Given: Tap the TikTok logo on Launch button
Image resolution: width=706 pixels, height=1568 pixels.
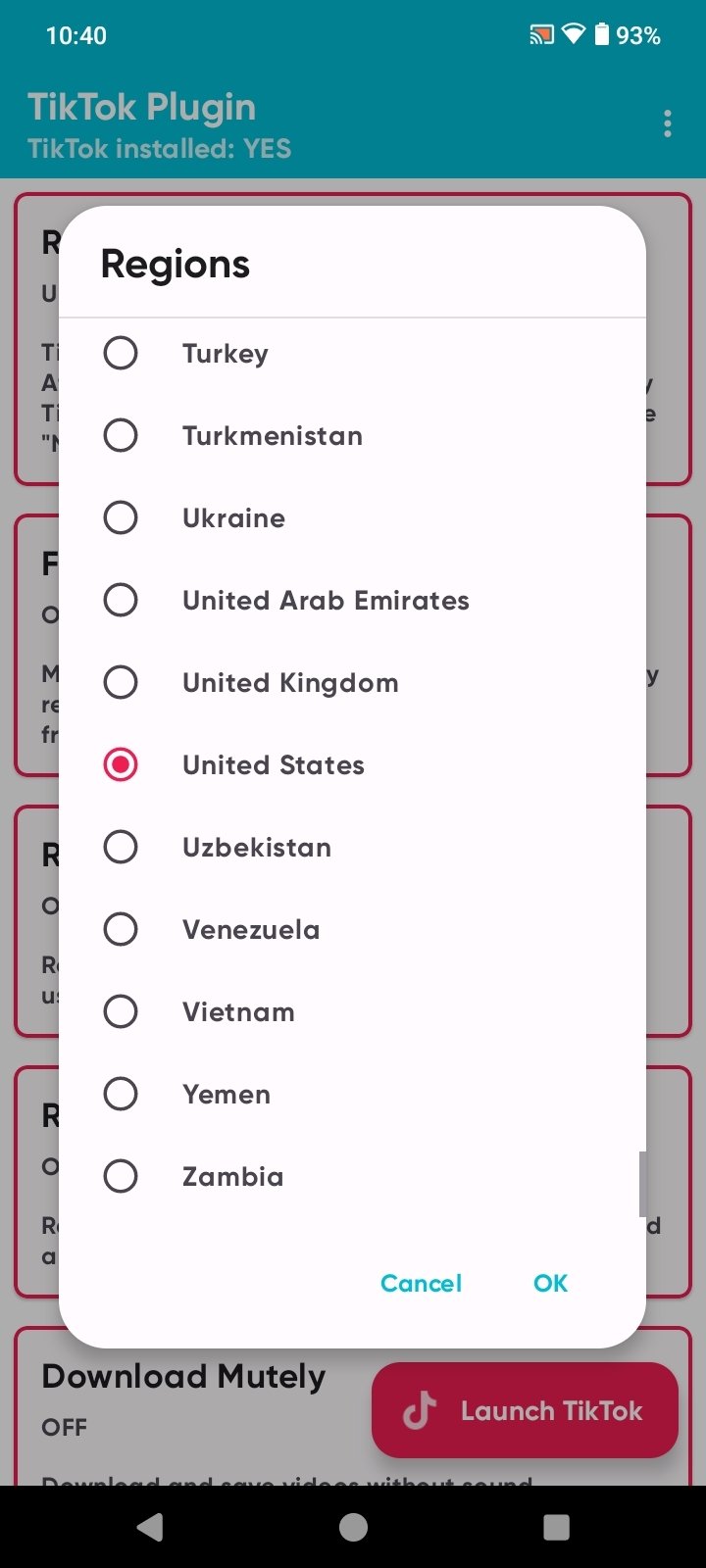Looking at the screenshot, I should 420,1411.
